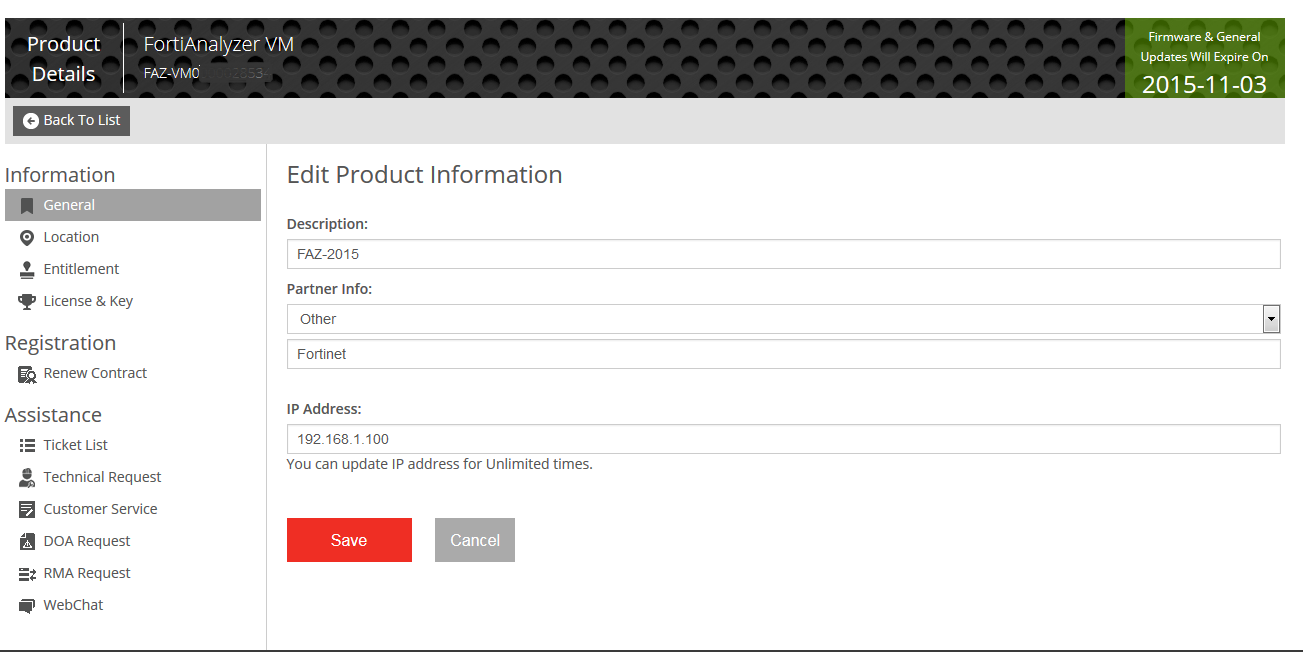Select the Location menu item
Screen dimensions: 1303x652
pyautogui.click(x=71, y=237)
